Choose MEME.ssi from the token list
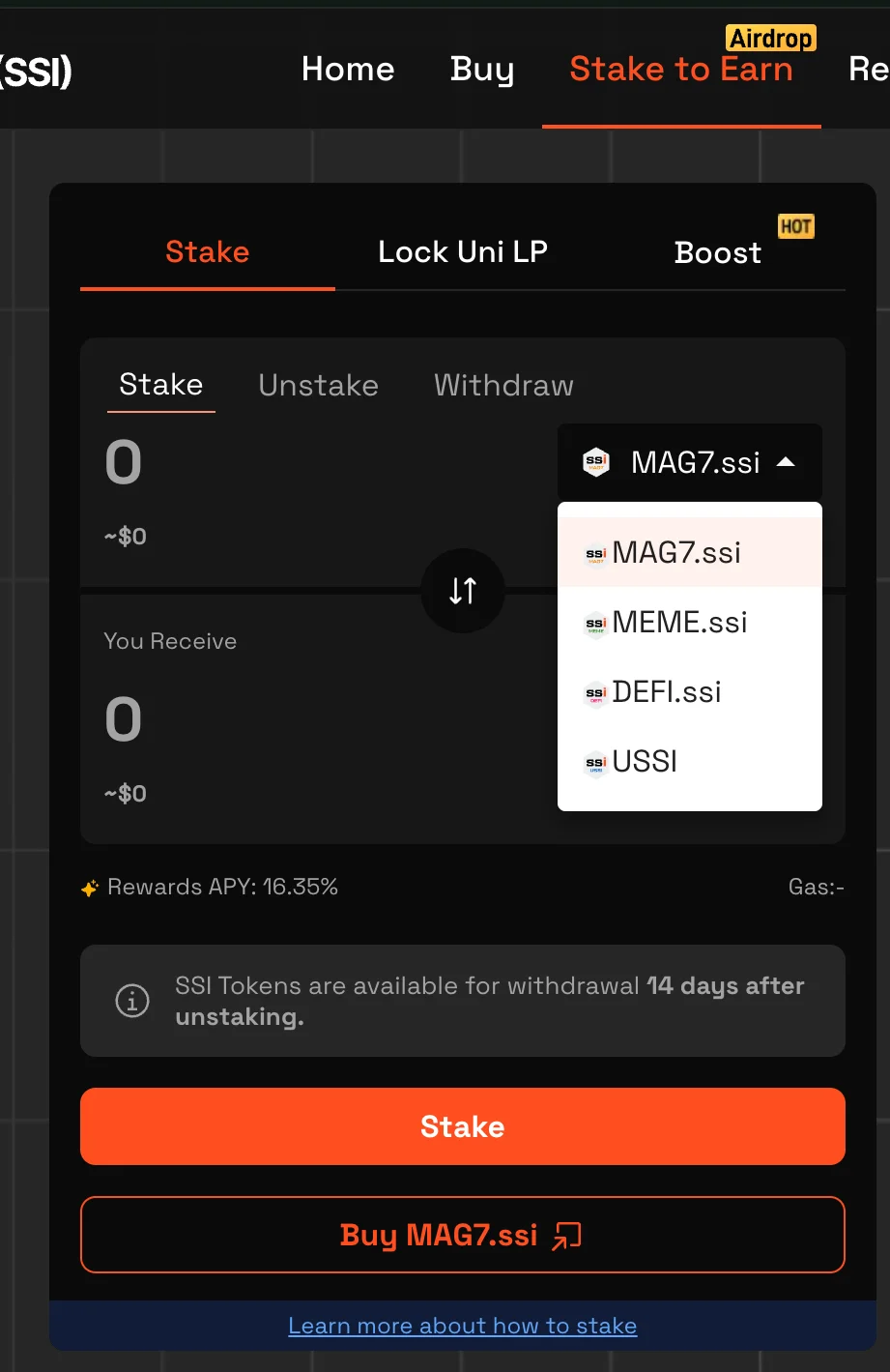This screenshot has width=890, height=1372. [x=690, y=622]
